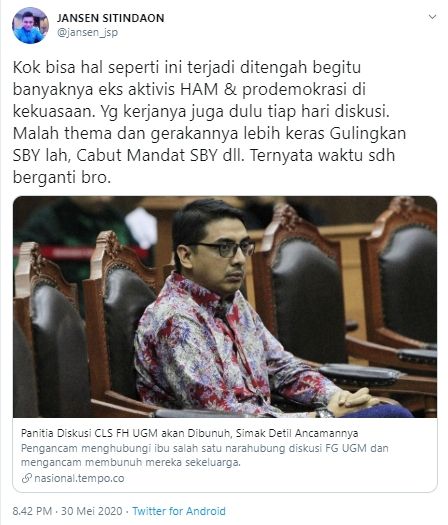Click the 'Cabut Mandat SBY dll' phrase
The width and height of the screenshot is (448, 525).
click(x=159, y=155)
